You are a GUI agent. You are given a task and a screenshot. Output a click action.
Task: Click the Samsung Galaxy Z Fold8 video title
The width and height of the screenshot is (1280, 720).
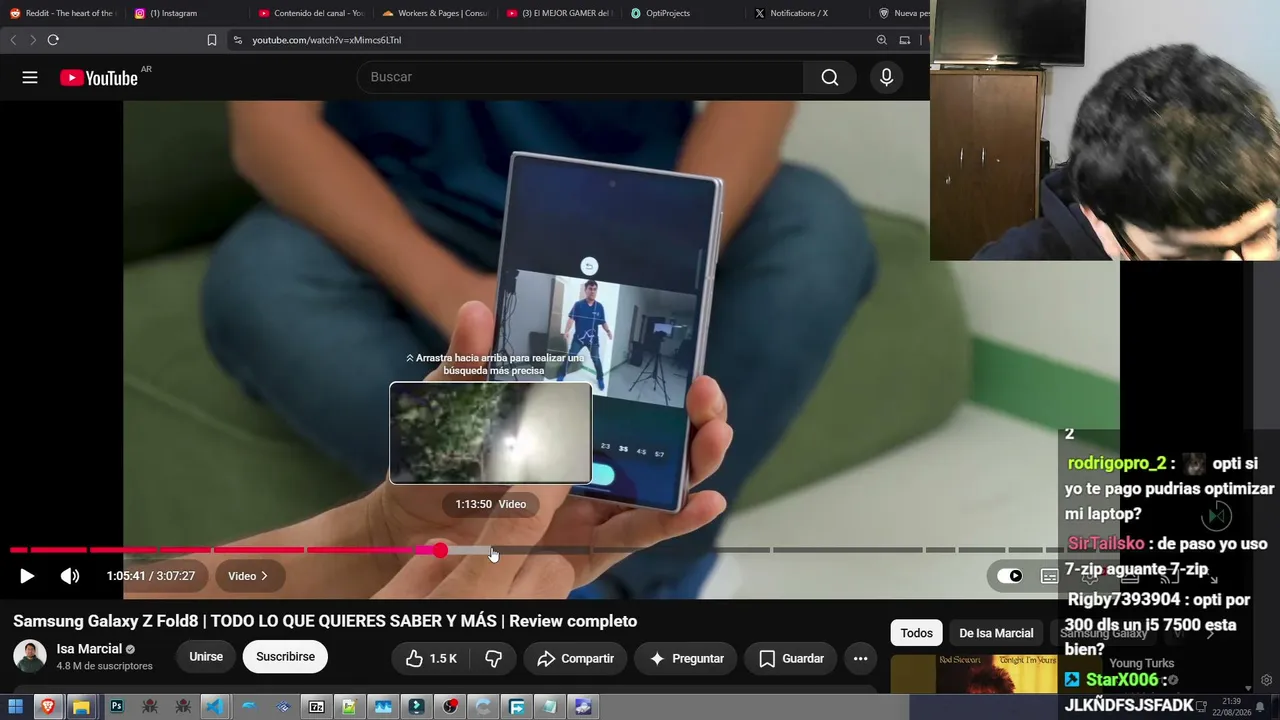[x=325, y=621]
